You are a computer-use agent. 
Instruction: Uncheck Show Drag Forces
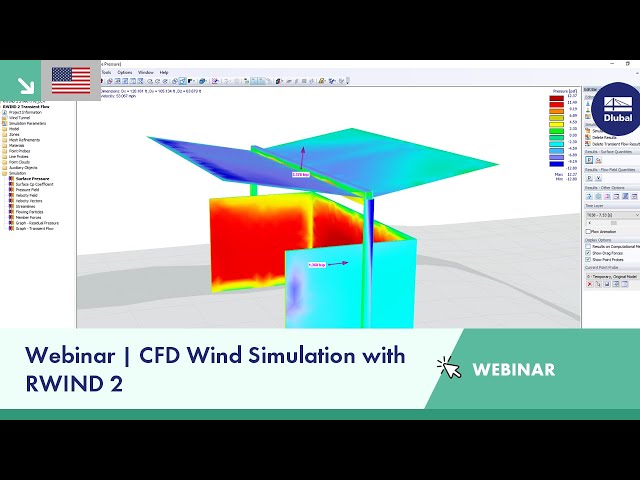588,253
